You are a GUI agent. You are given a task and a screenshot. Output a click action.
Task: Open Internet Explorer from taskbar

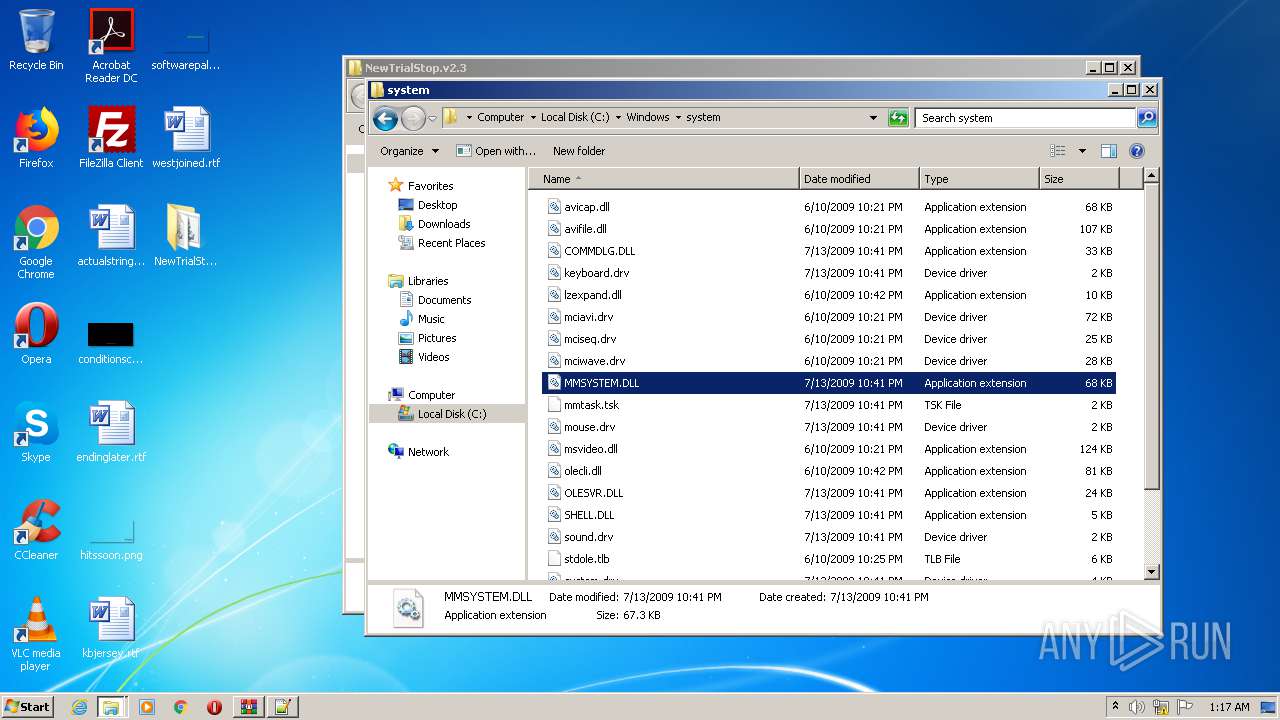pos(79,707)
